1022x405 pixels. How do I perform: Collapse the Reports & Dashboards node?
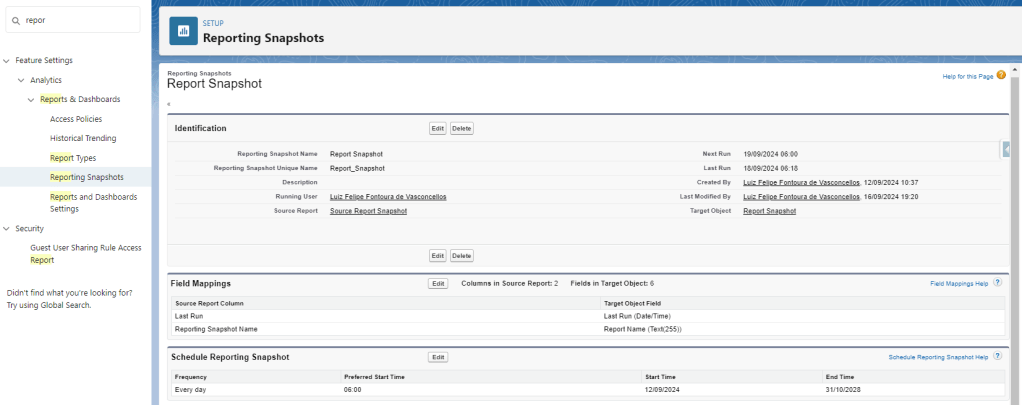pyautogui.click(x=31, y=100)
